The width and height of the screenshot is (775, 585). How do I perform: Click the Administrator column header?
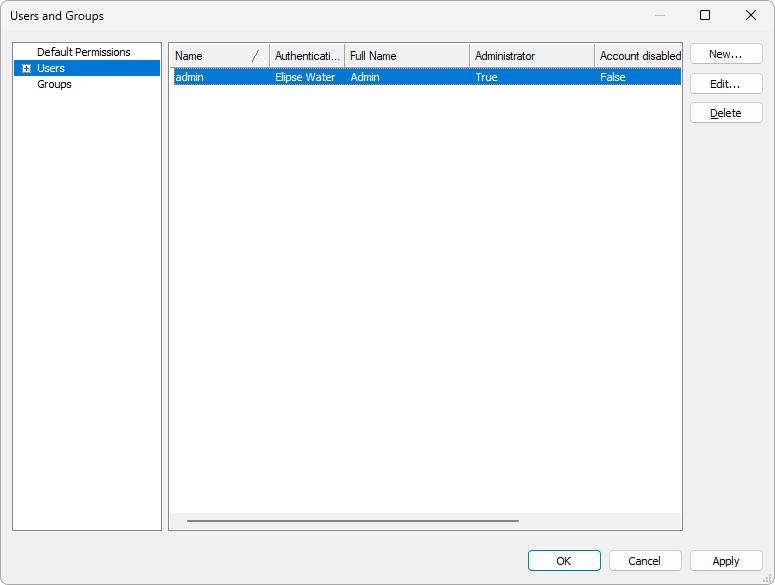point(531,56)
